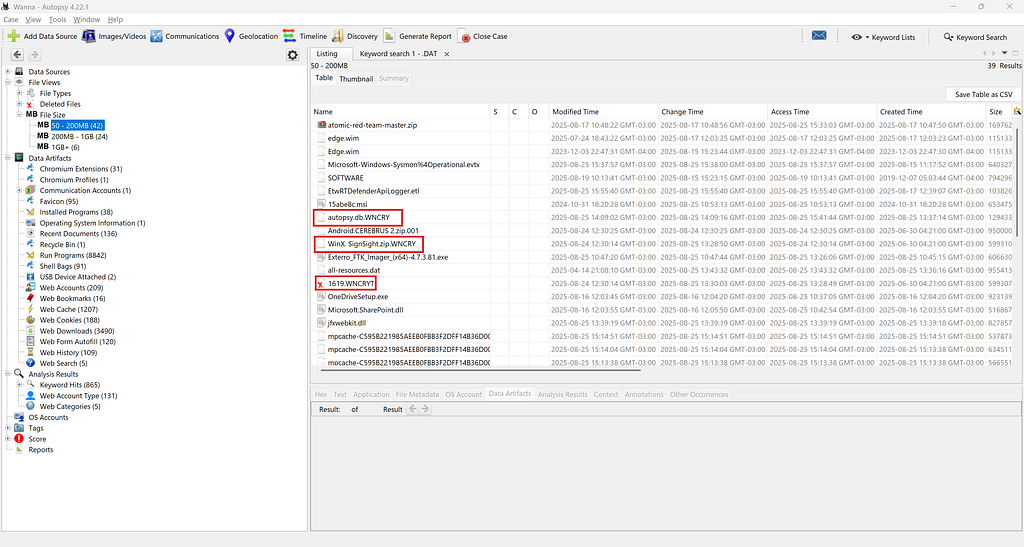Close the Keyword search 1 tab
Screen dimensions: 1024x547
pyautogui.click(x=447, y=54)
